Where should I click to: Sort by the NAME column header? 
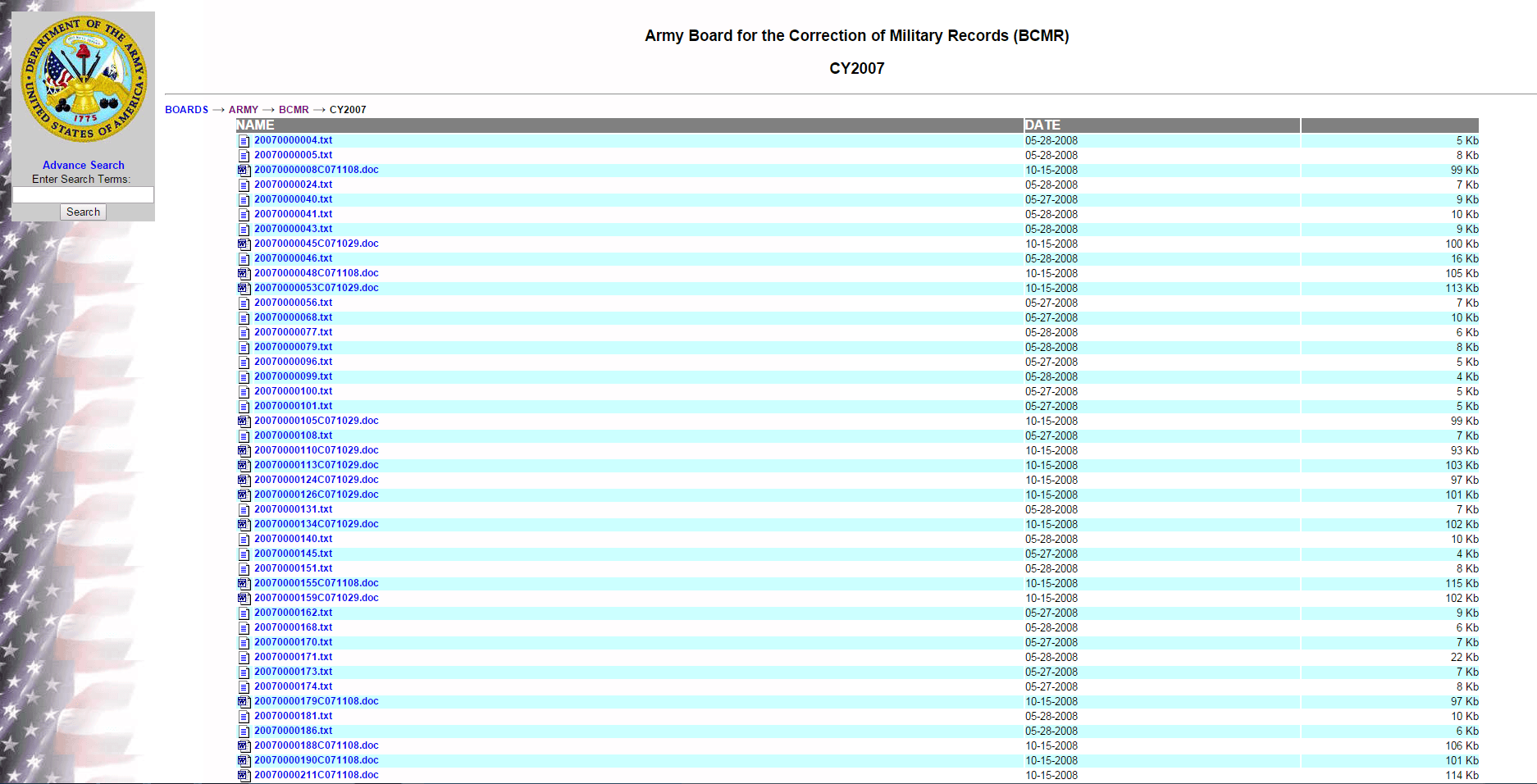point(255,125)
